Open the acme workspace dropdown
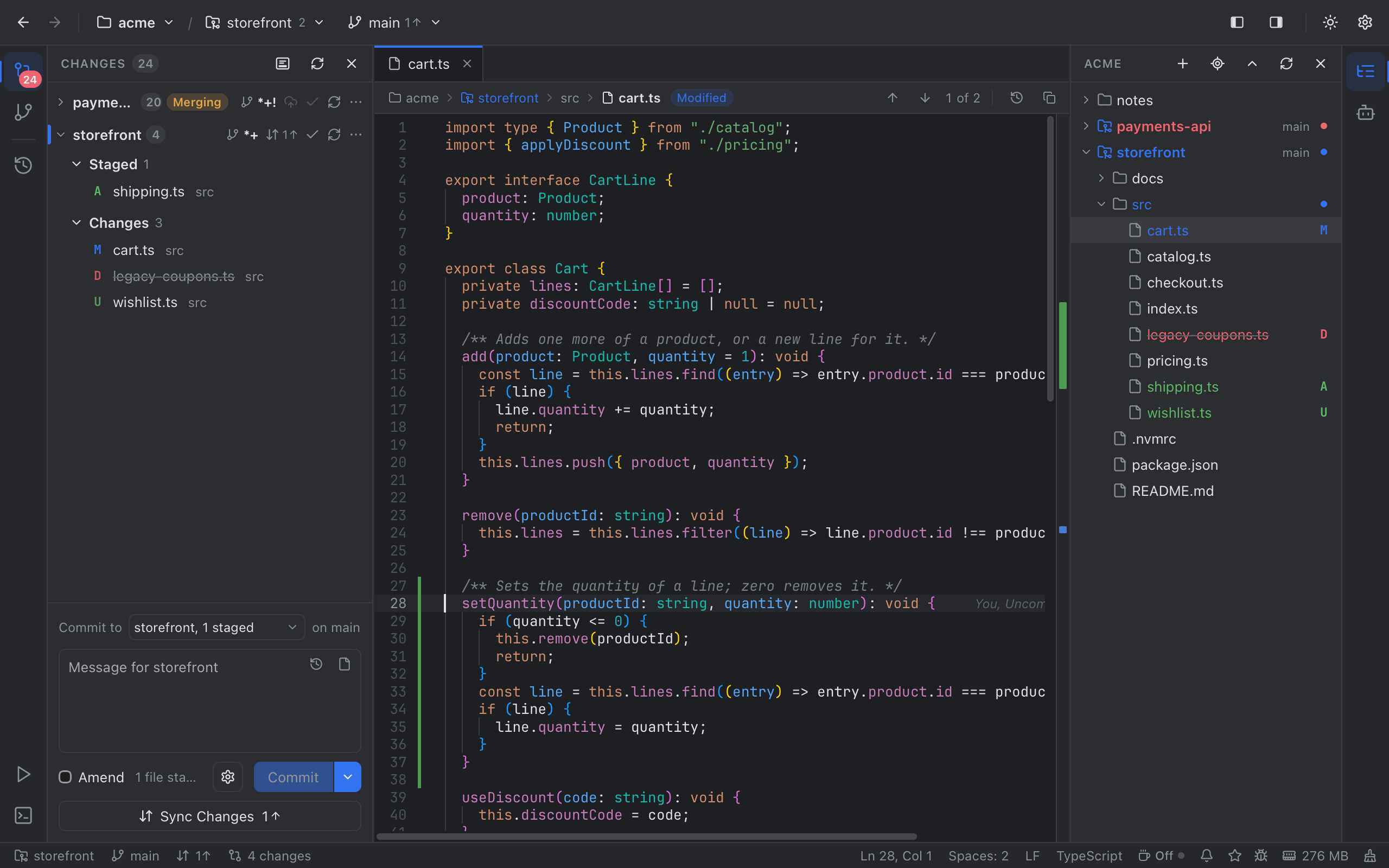The width and height of the screenshot is (1389, 868). [x=136, y=22]
